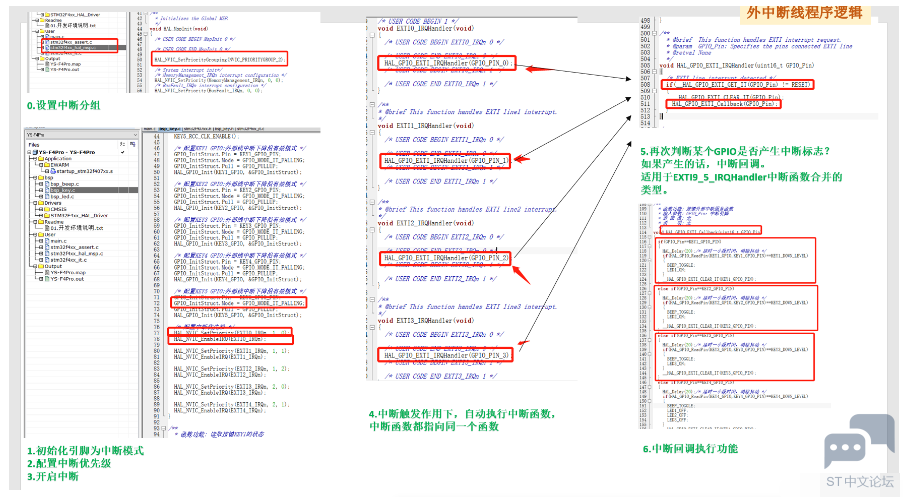Collapse the Output folder in lower workspace tree
This screenshot has width=903, height=497.
point(35,266)
